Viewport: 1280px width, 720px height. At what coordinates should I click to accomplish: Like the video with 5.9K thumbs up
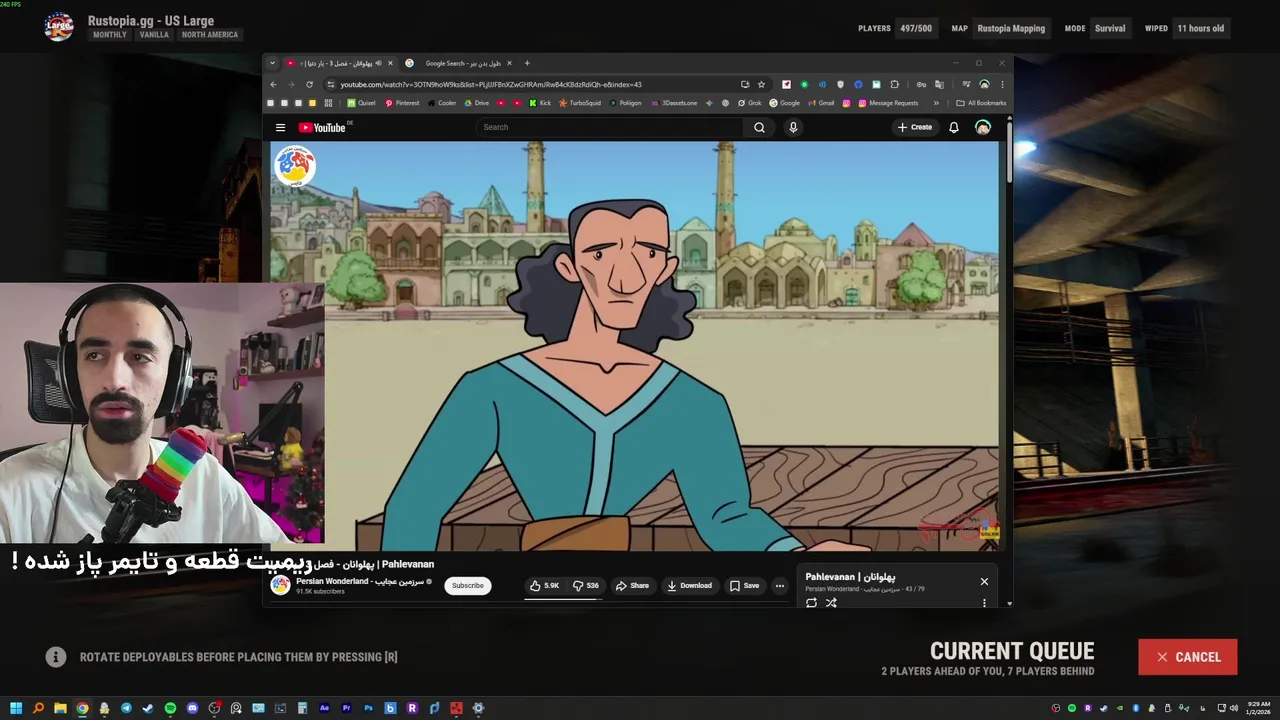click(544, 586)
